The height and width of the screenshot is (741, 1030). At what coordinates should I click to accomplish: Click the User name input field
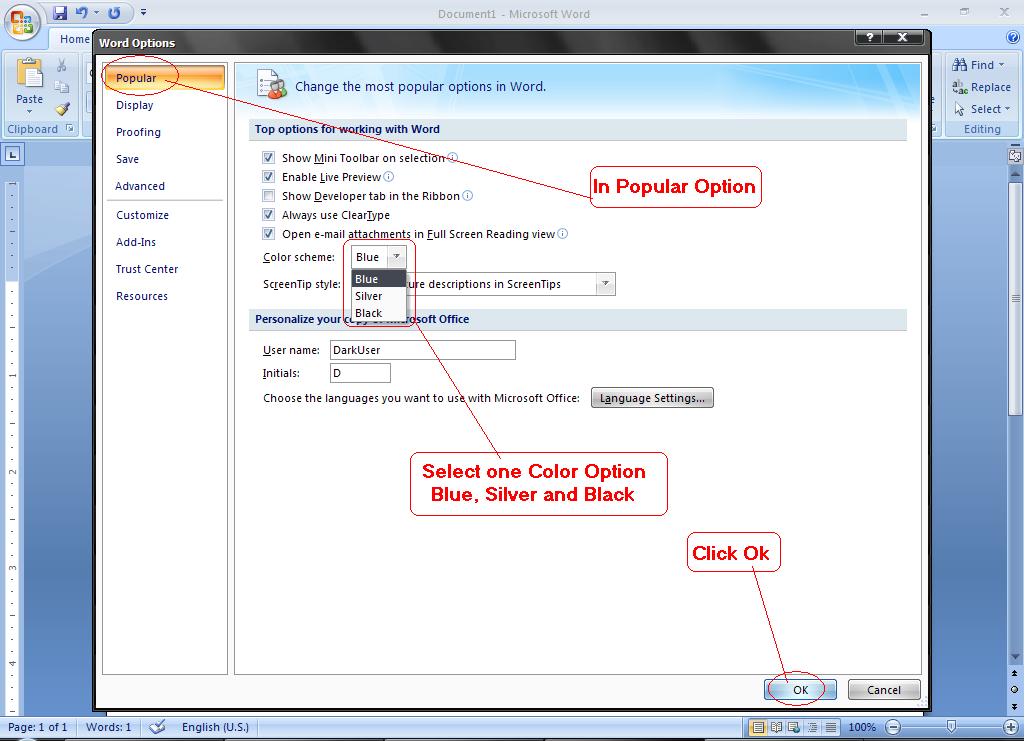(422, 350)
